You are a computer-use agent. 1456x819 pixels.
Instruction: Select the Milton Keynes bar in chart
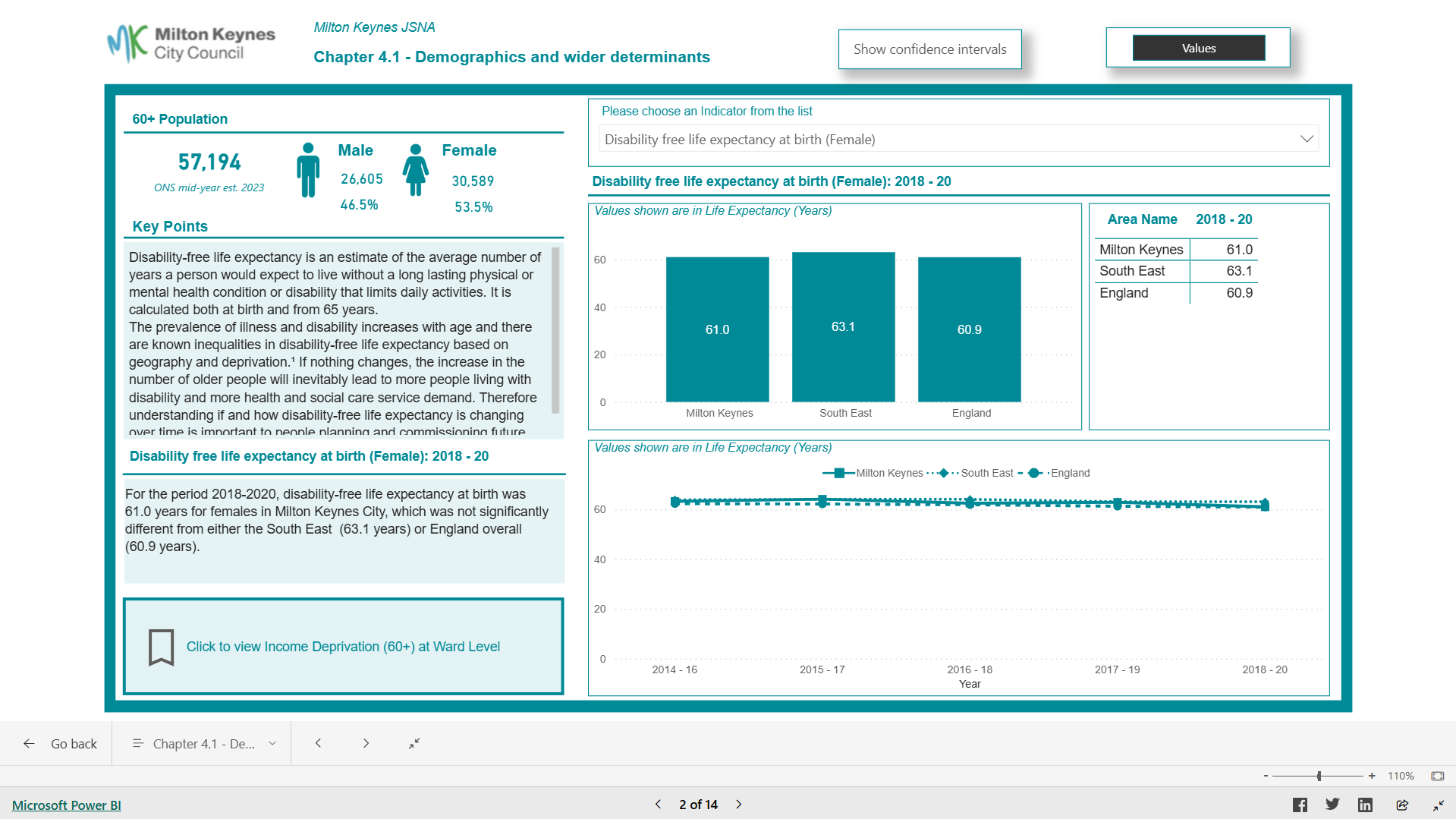[x=718, y=329]
